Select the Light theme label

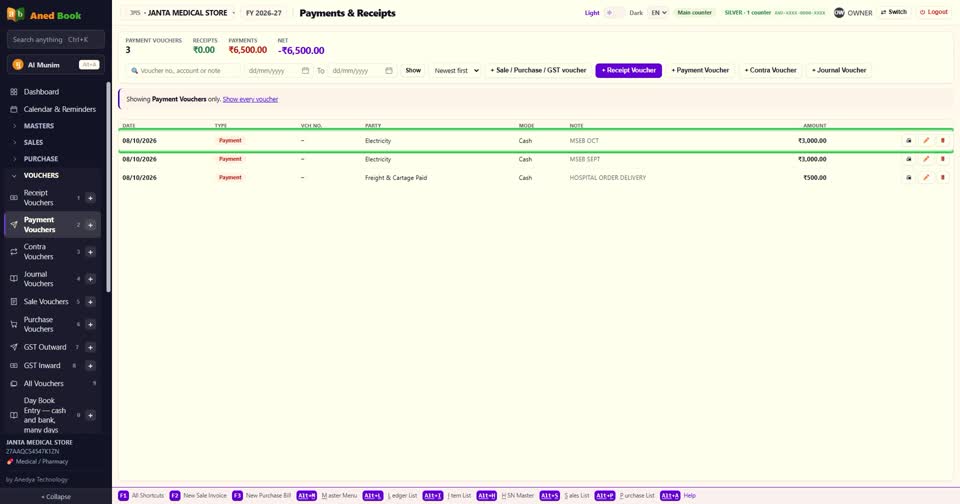point(592,13)
